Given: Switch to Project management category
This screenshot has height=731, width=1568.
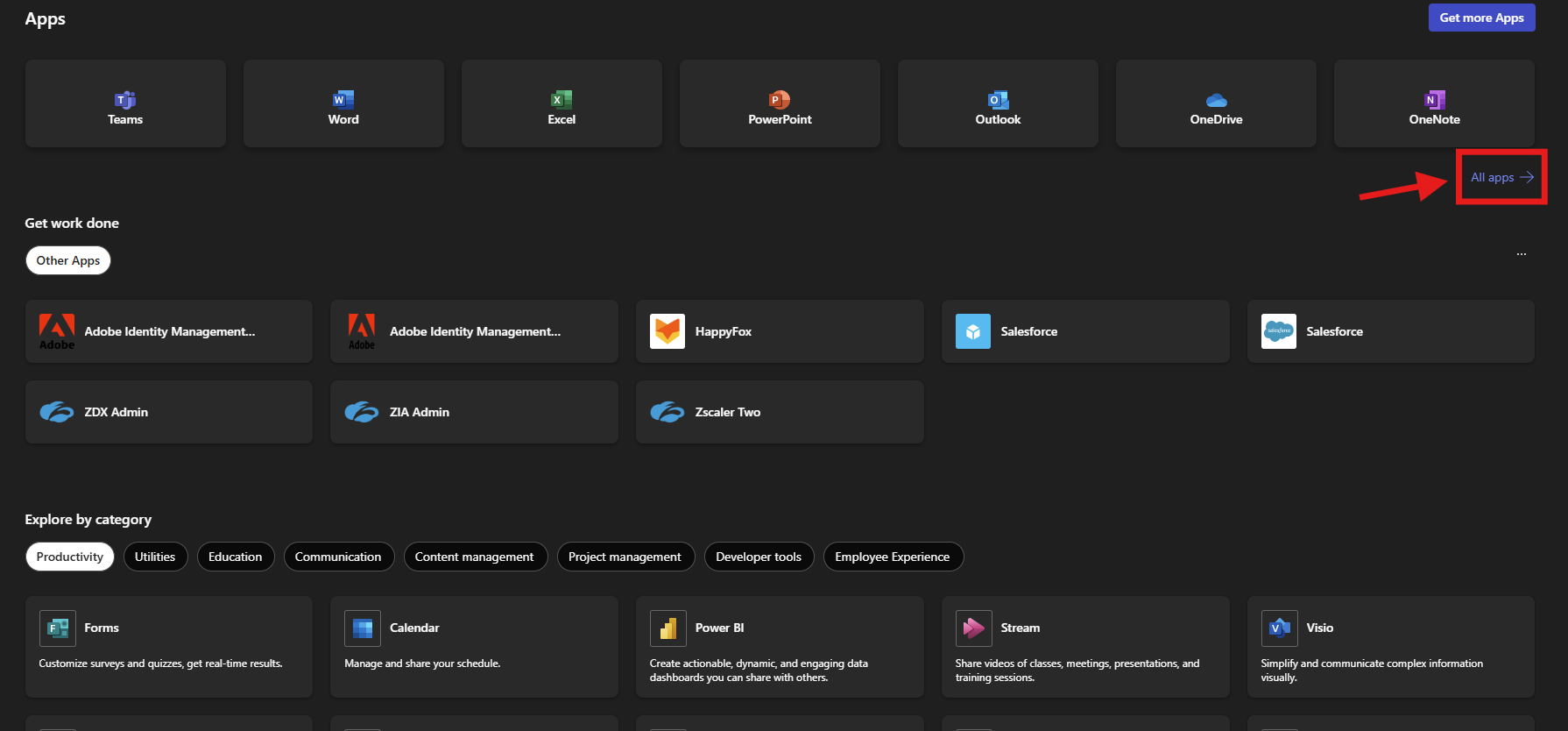Looking at the screenshot, I should pos(625,557).
